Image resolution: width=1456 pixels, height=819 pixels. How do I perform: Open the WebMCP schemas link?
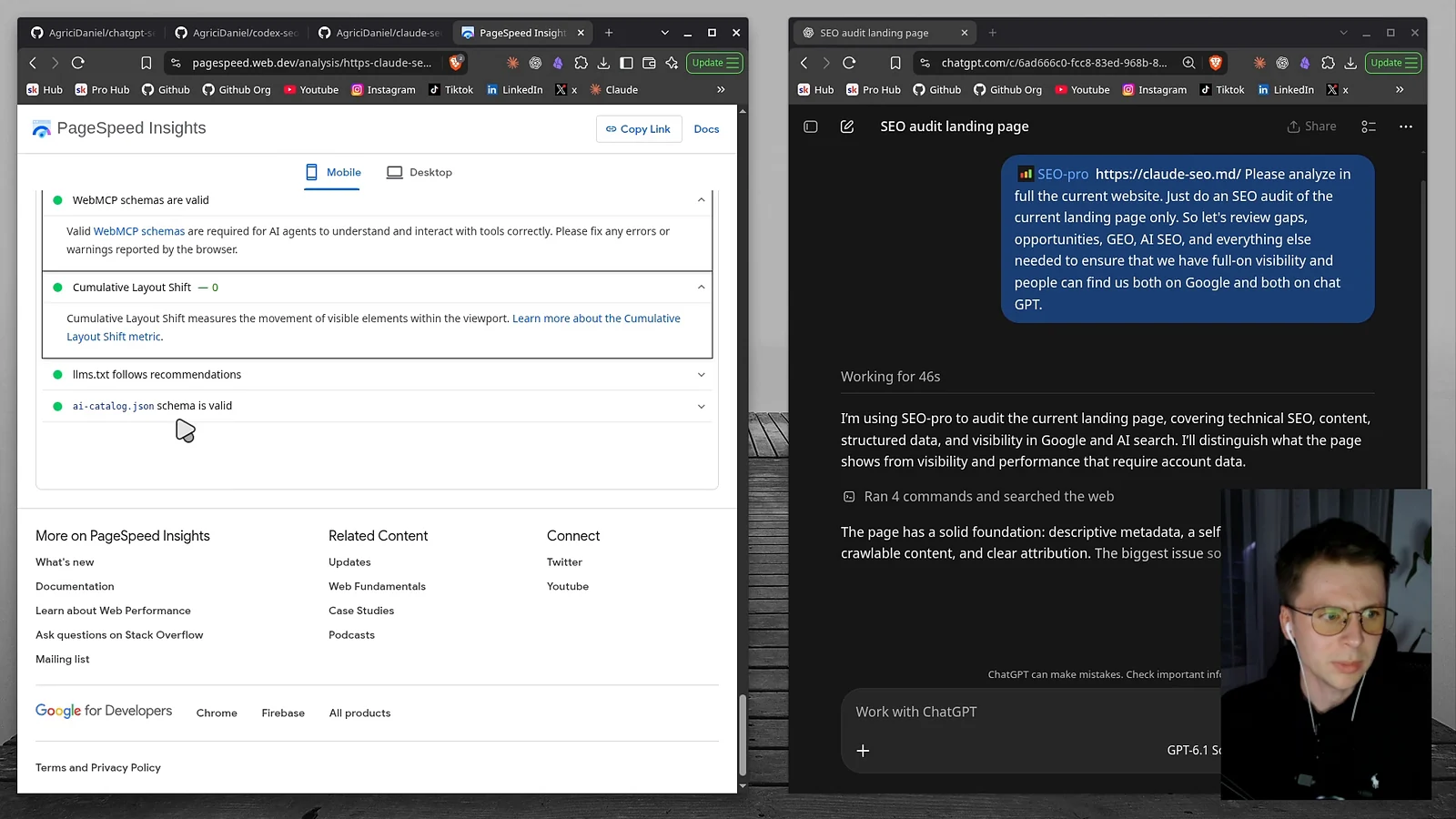(139, 231)
